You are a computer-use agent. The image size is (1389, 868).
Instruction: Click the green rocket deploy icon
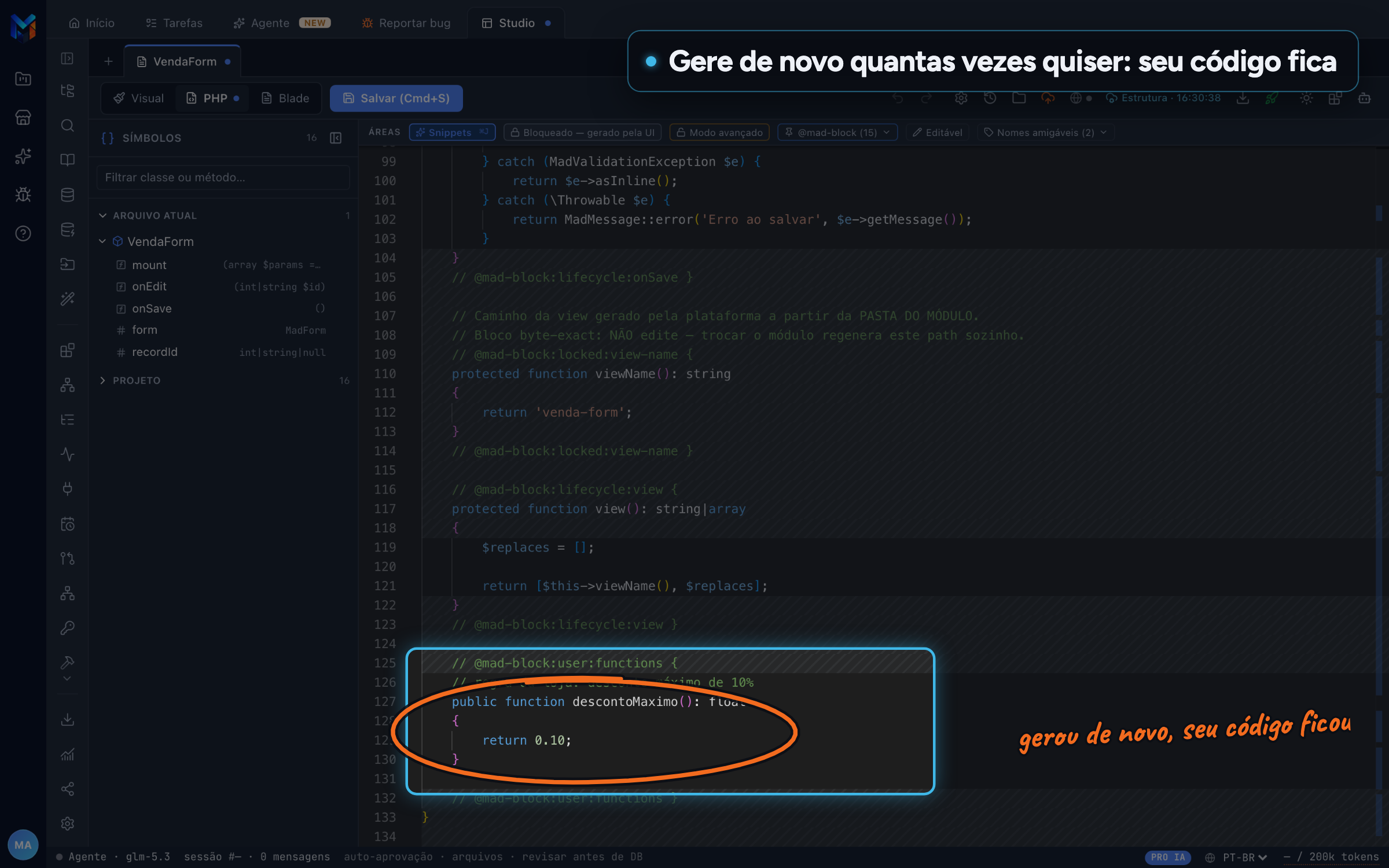pos(1272,98)
